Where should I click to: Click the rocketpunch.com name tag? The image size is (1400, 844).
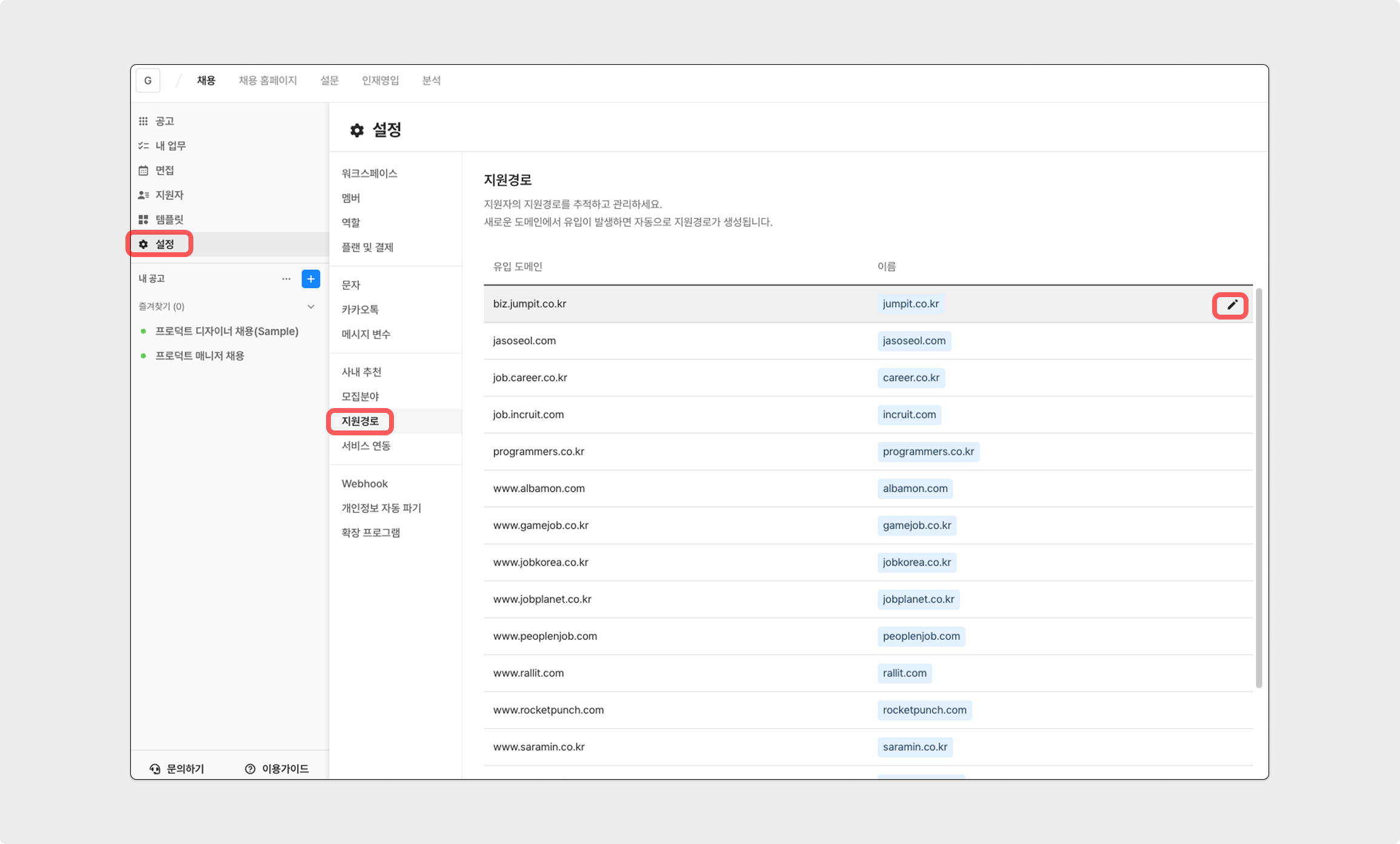pyautogui.click(x=925, y=711)
